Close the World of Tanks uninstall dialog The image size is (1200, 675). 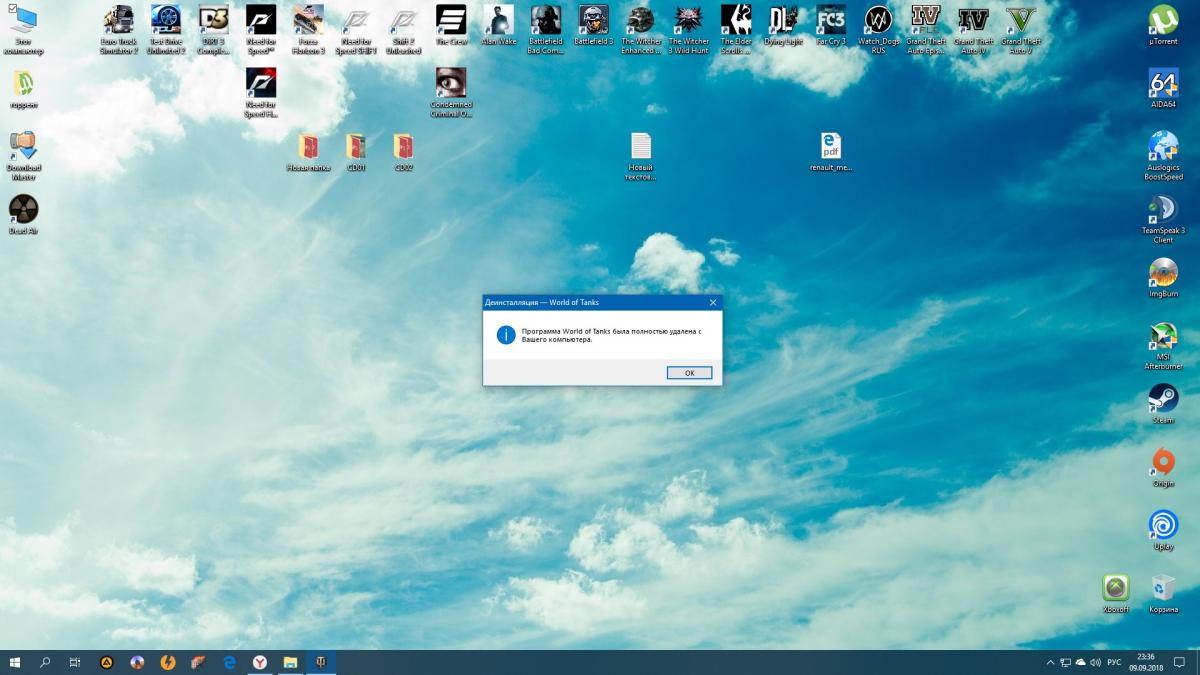[x=713, y=302]
